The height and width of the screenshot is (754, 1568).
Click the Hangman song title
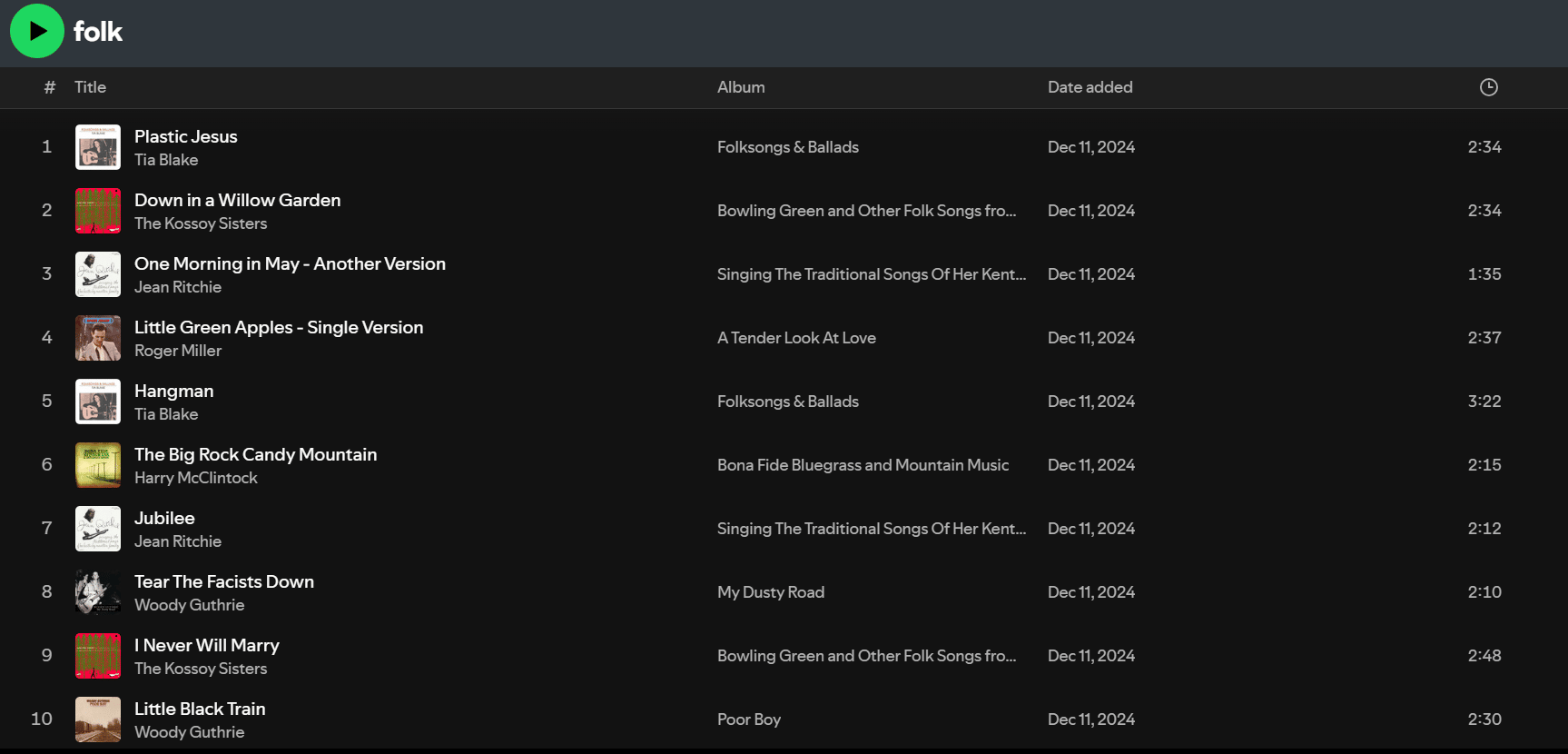pos(174,391)
